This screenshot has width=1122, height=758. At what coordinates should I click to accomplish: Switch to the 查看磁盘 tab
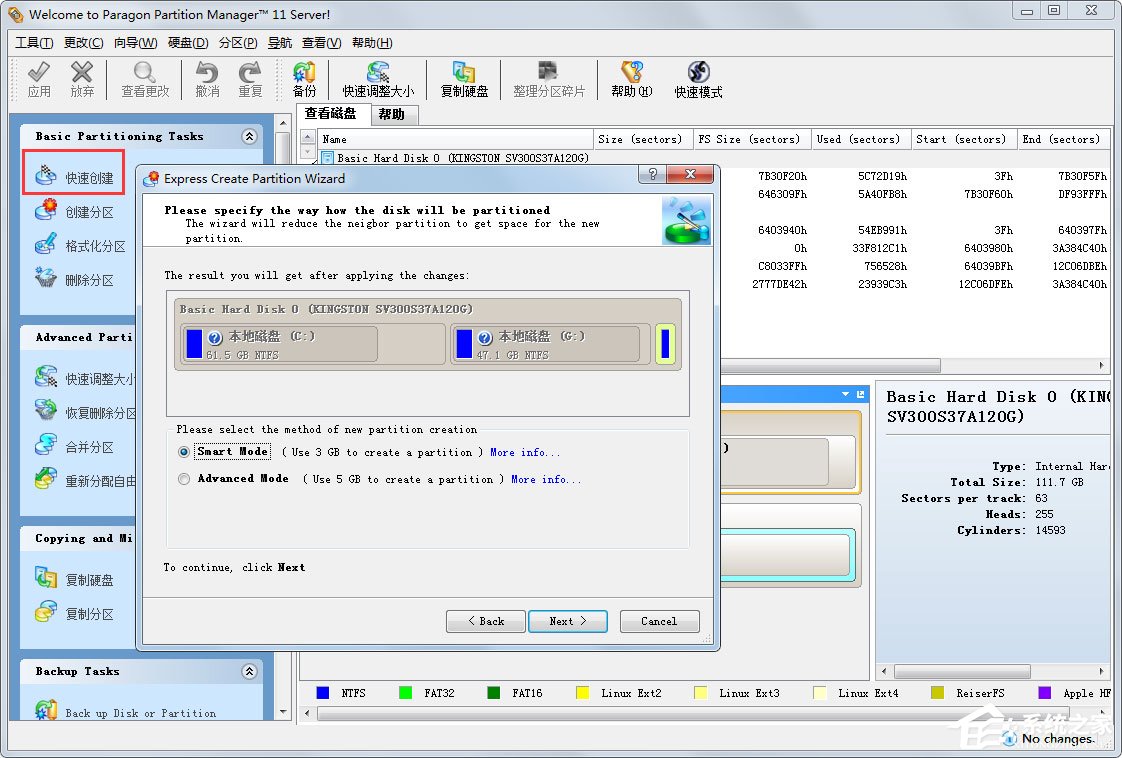[331, 113]
